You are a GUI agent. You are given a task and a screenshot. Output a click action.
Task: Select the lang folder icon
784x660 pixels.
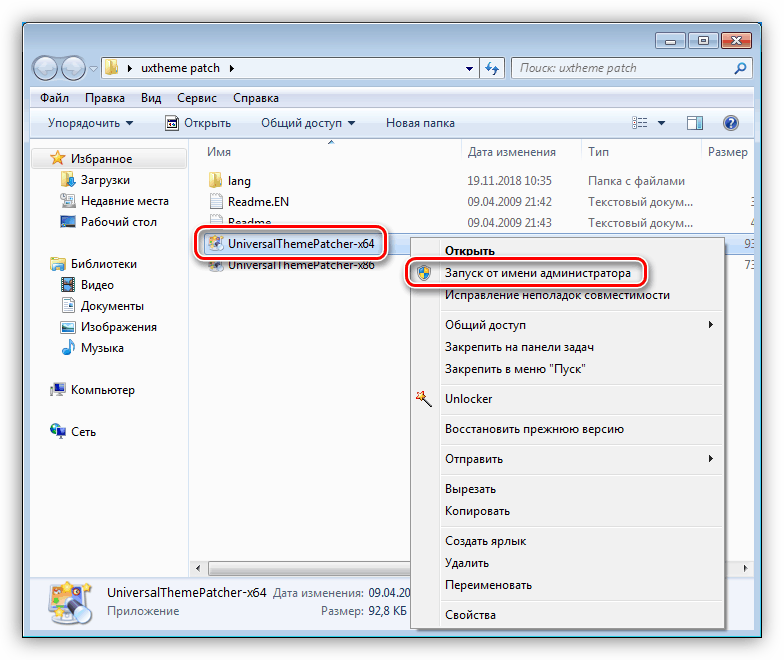(216, 180)
